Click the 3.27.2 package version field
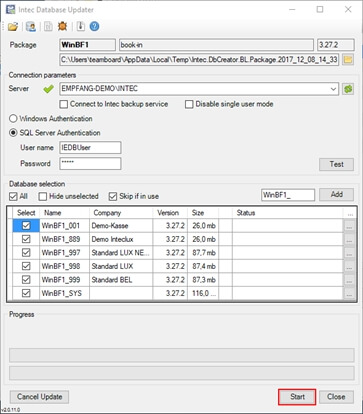This screenshot has width=363, height=414. pyautogui.click(x=336, y=45)
